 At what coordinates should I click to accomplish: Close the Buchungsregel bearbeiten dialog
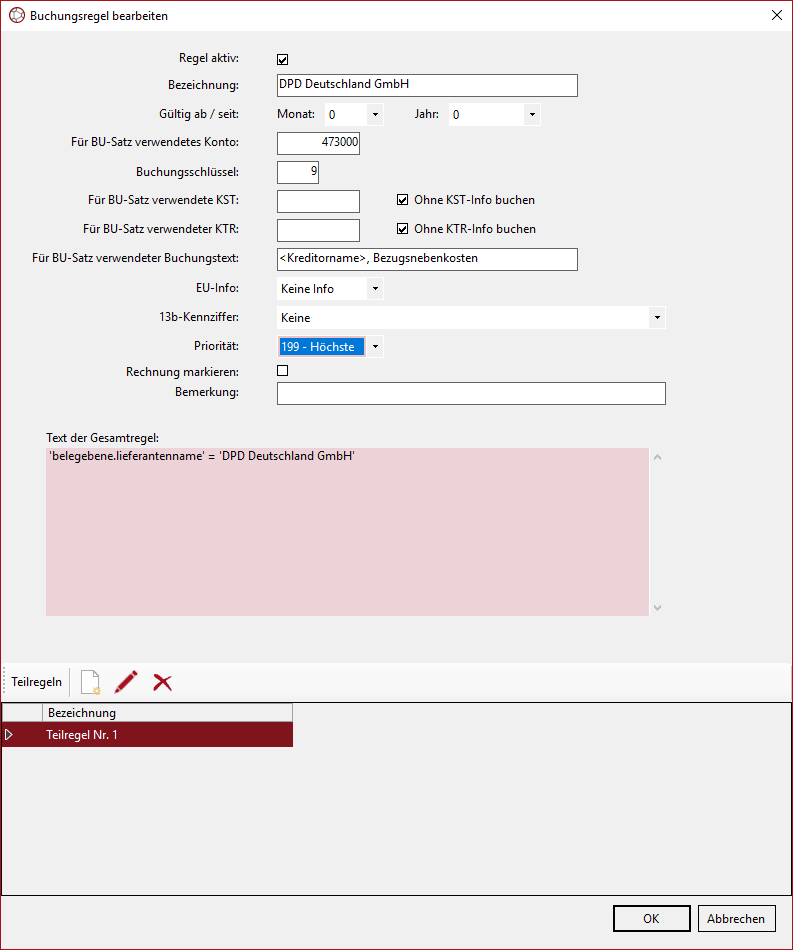(776, 16)
